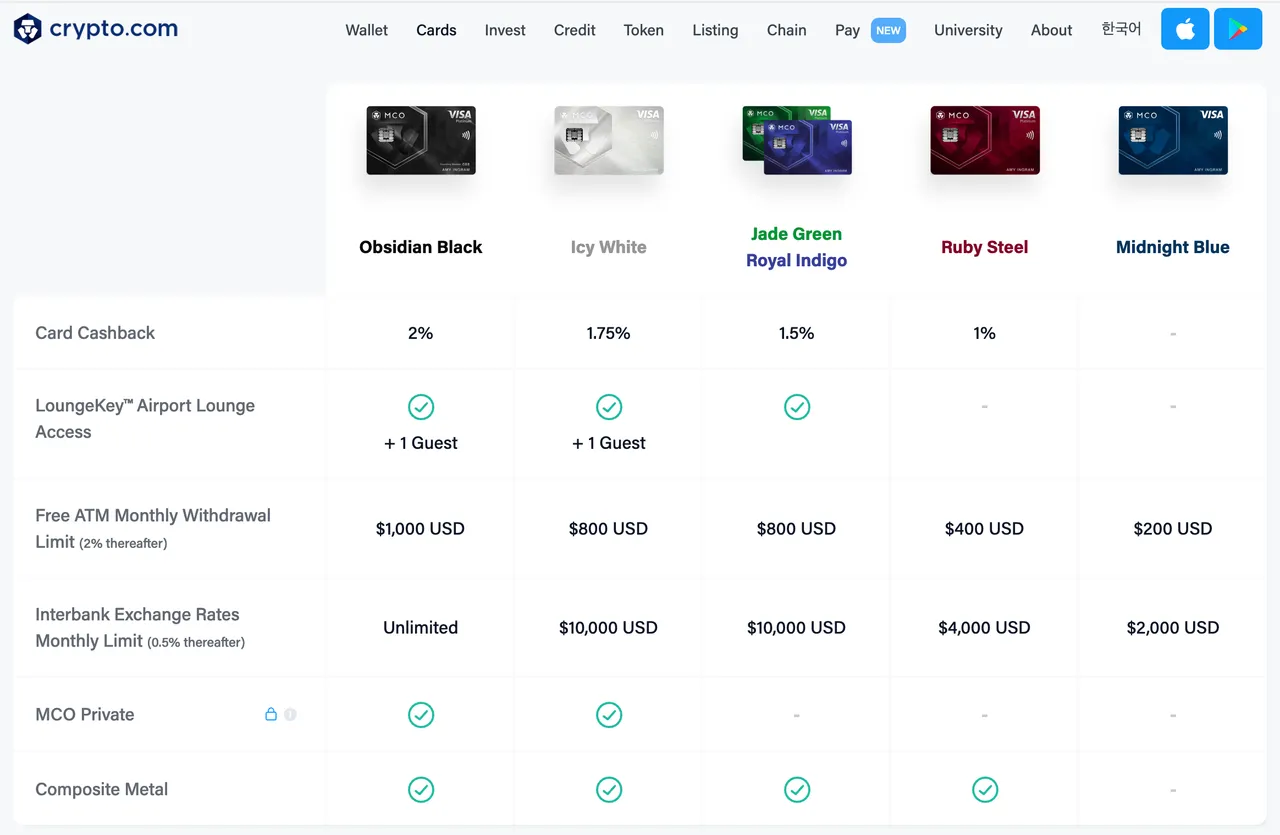Click the $400 USD ATM limit
The height and width of the screenshot is (835, 1280).
[x=985, y=529]
